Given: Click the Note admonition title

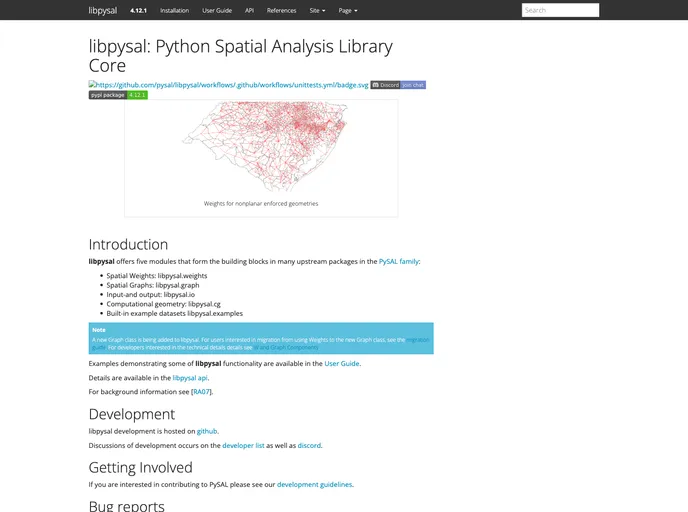Looking at the screenshot, I should [x=99, y=330].
